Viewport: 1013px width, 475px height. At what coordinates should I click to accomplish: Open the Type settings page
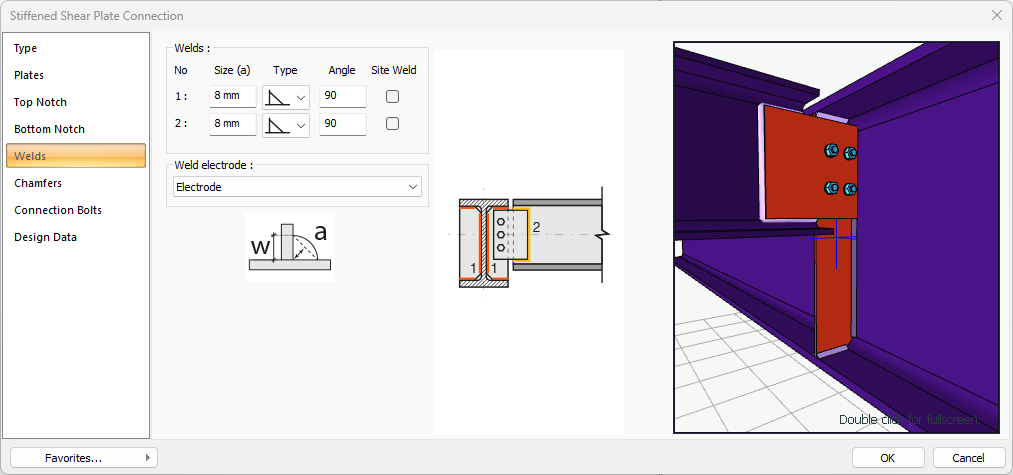click(x=26, y=48)
